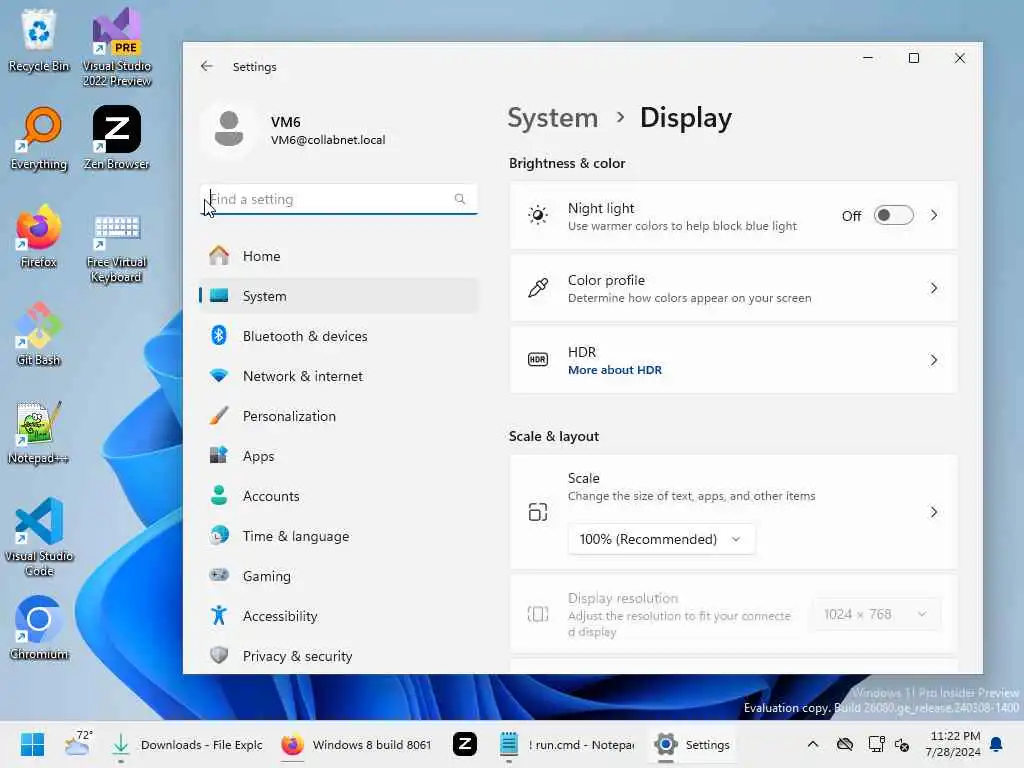Open Visual Studio 2022 Preview shortcut
1024x768 pixels.
point(117,46)
